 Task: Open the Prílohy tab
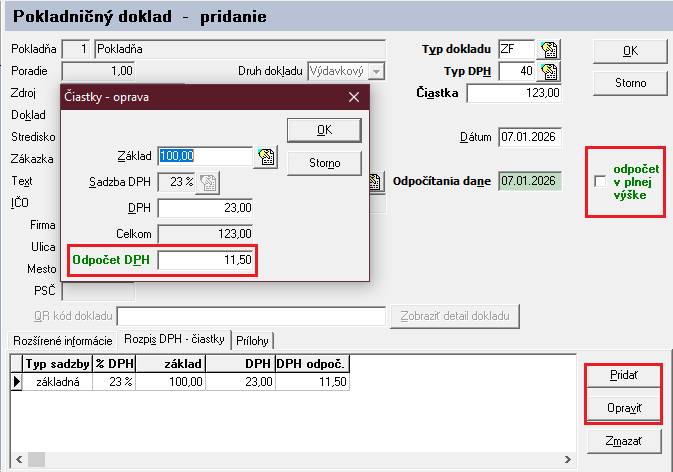click(252, 340)
